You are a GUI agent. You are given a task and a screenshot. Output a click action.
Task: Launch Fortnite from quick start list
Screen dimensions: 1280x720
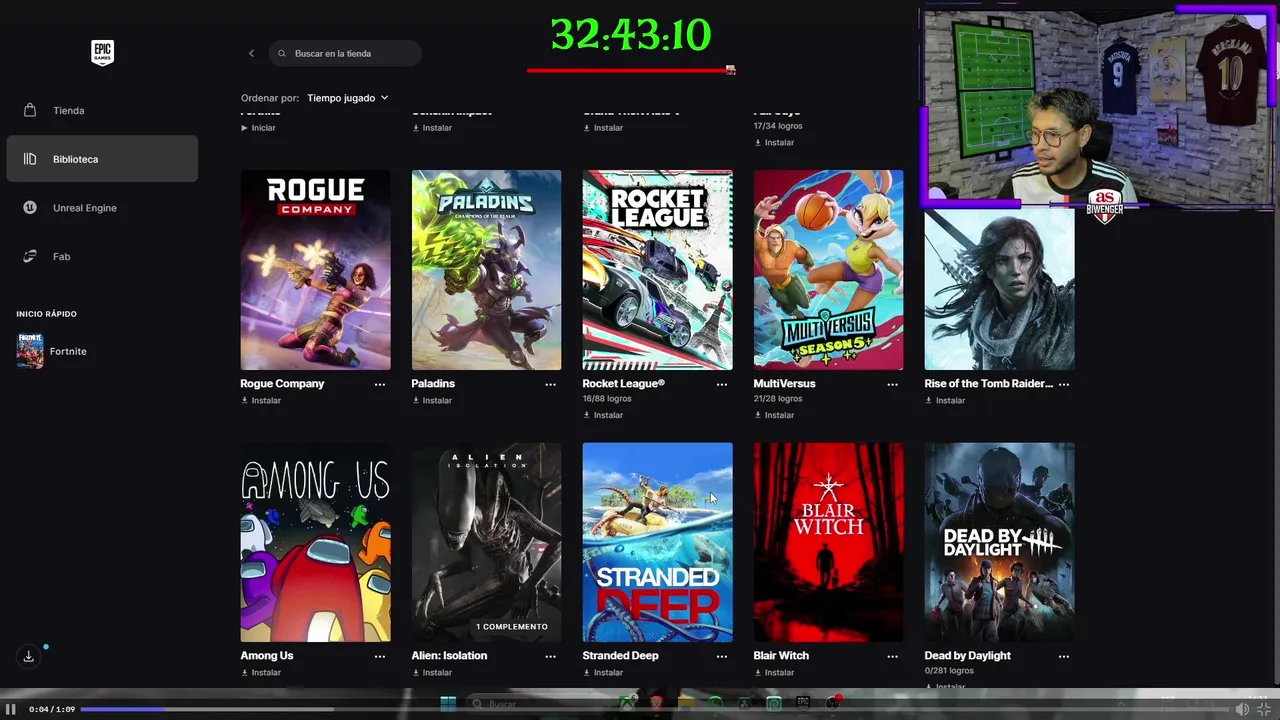[x=52, y=351]
